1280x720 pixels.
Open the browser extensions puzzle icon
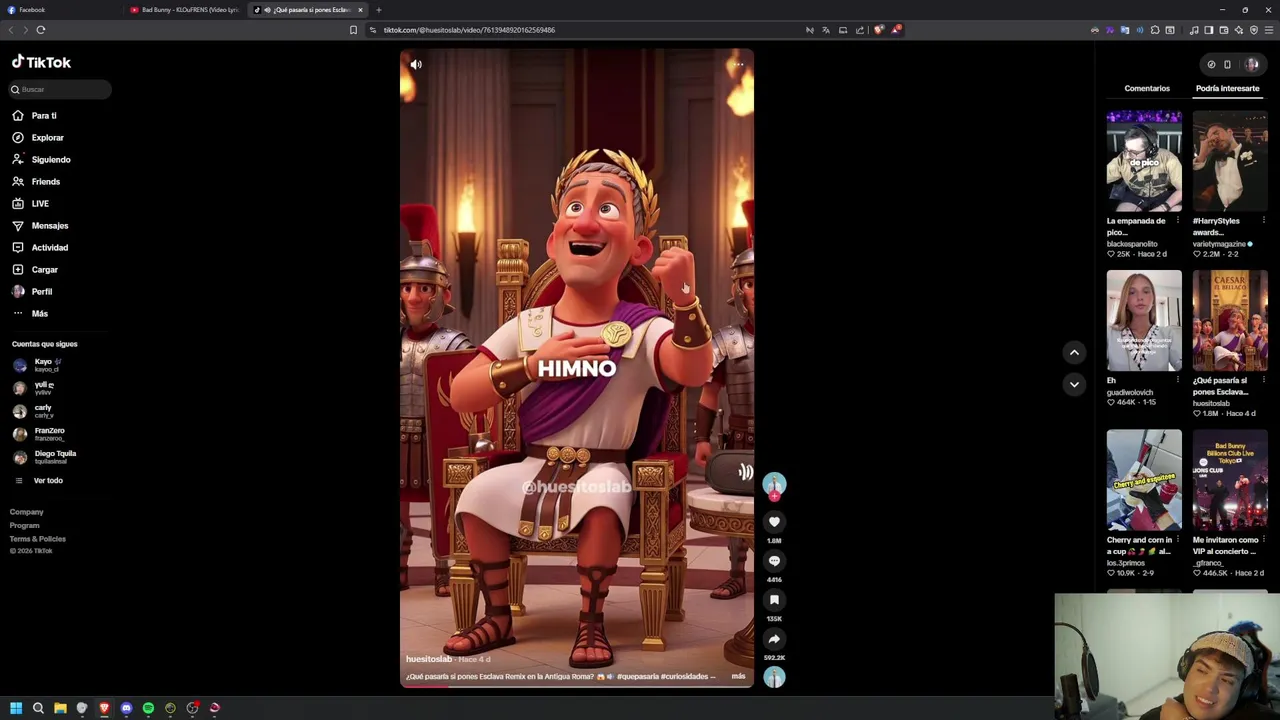click(x=1155, y=30)
